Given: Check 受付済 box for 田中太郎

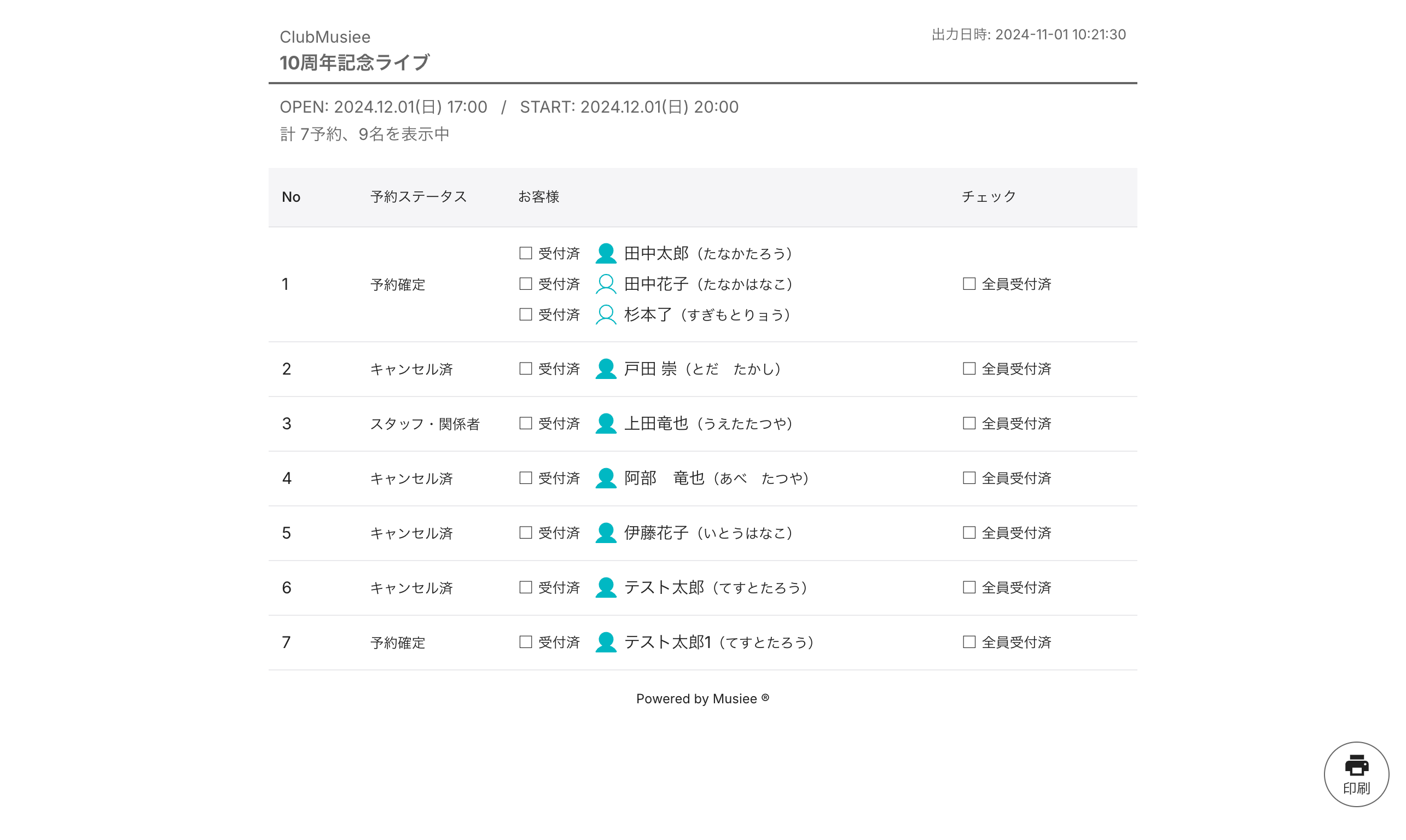Looking at the screenshot, I should pos(526,253).
